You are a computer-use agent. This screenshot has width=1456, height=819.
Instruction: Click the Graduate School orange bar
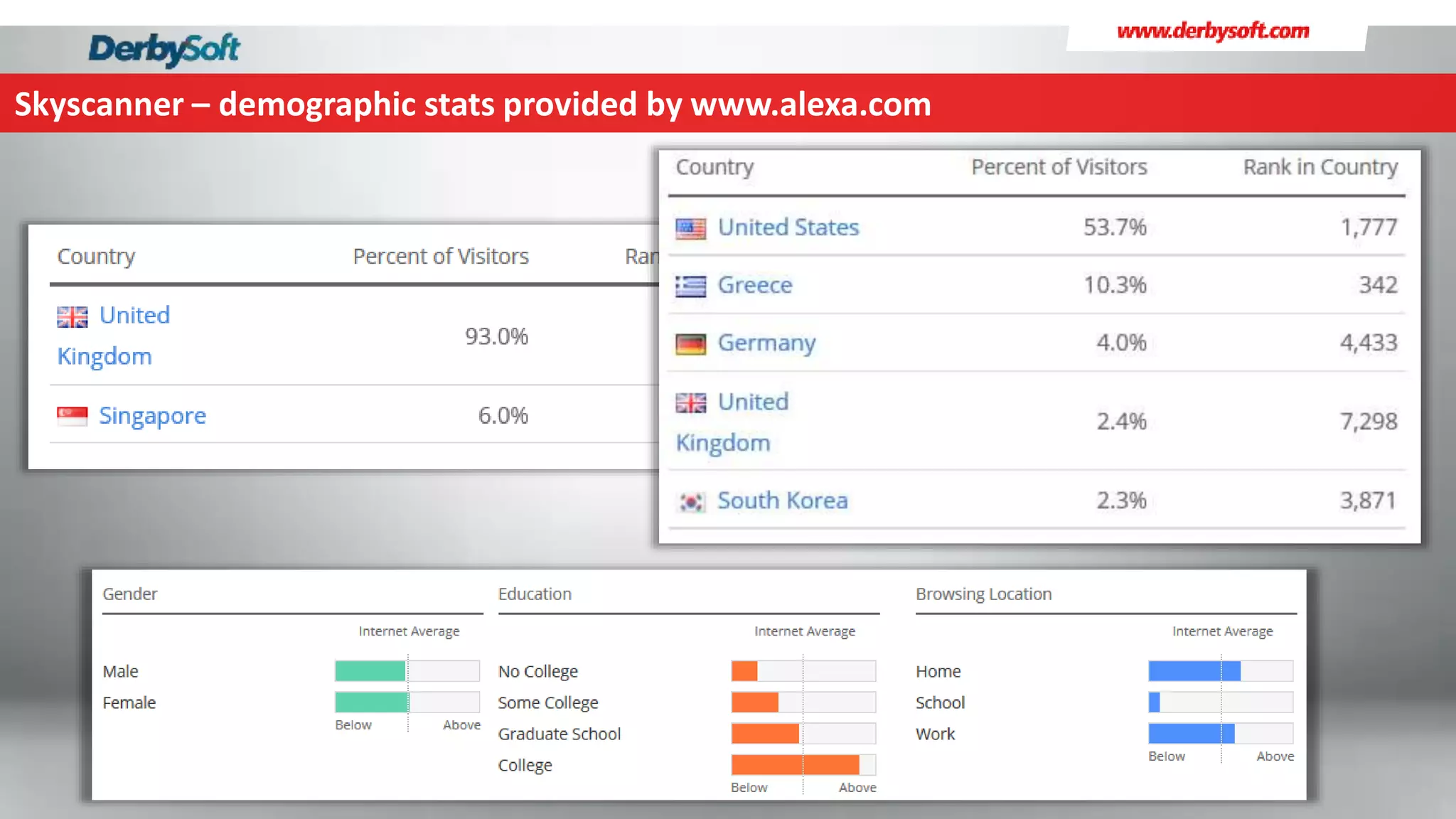click(x=765, y=734)
